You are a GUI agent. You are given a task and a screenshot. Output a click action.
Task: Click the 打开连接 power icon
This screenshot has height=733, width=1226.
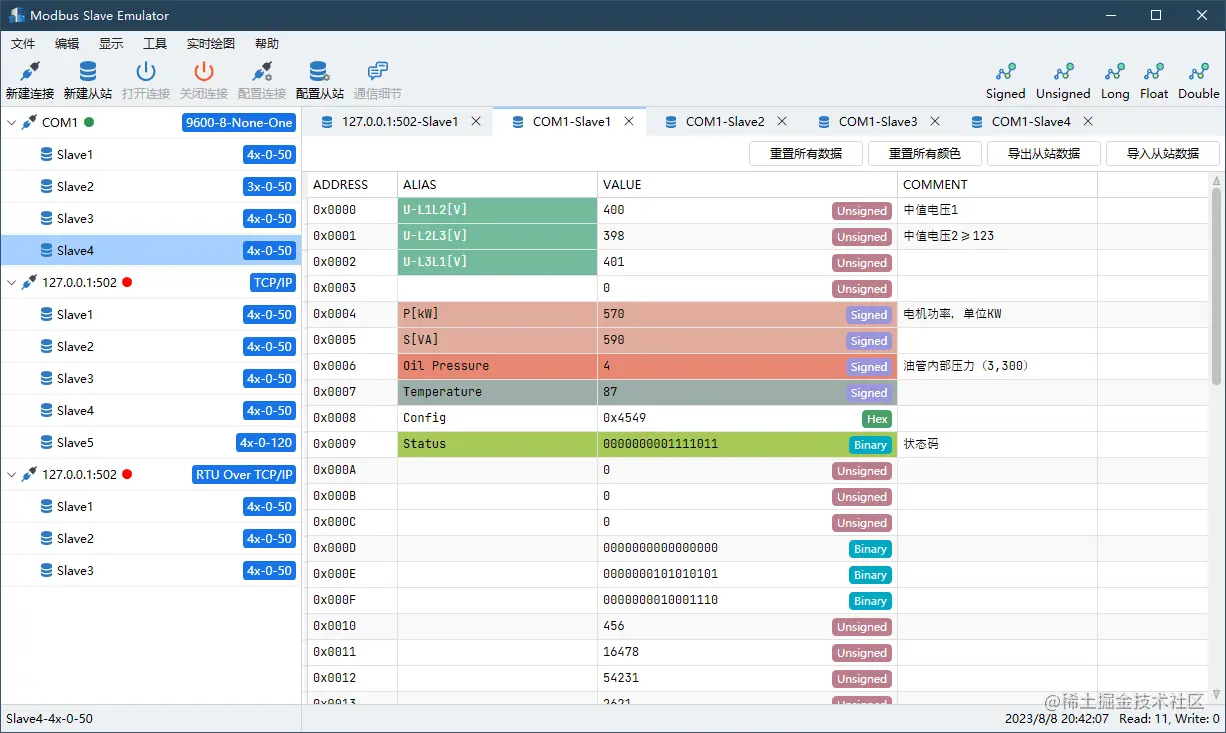coord(146,72)
